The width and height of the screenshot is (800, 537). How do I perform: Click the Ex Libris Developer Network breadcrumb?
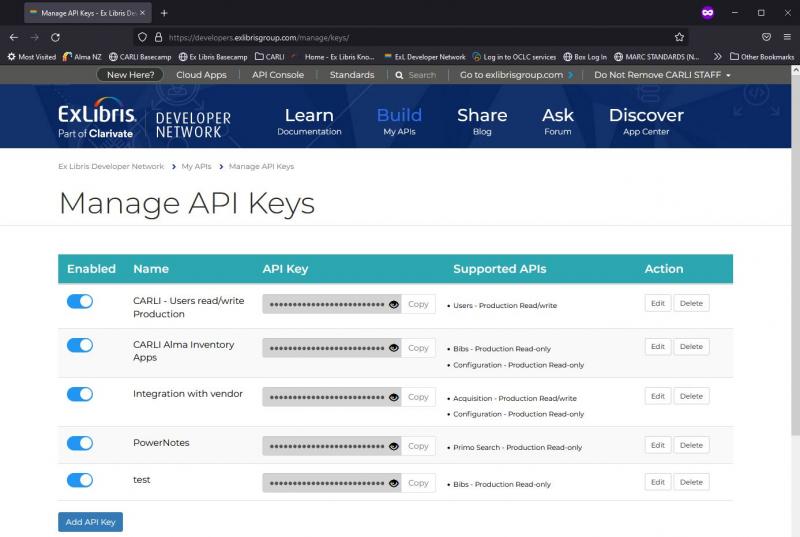[111, 166]
